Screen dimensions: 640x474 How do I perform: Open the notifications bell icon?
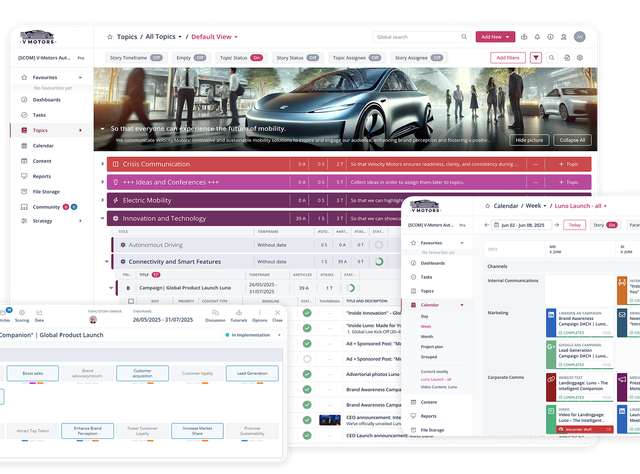(x=537, y=37)
